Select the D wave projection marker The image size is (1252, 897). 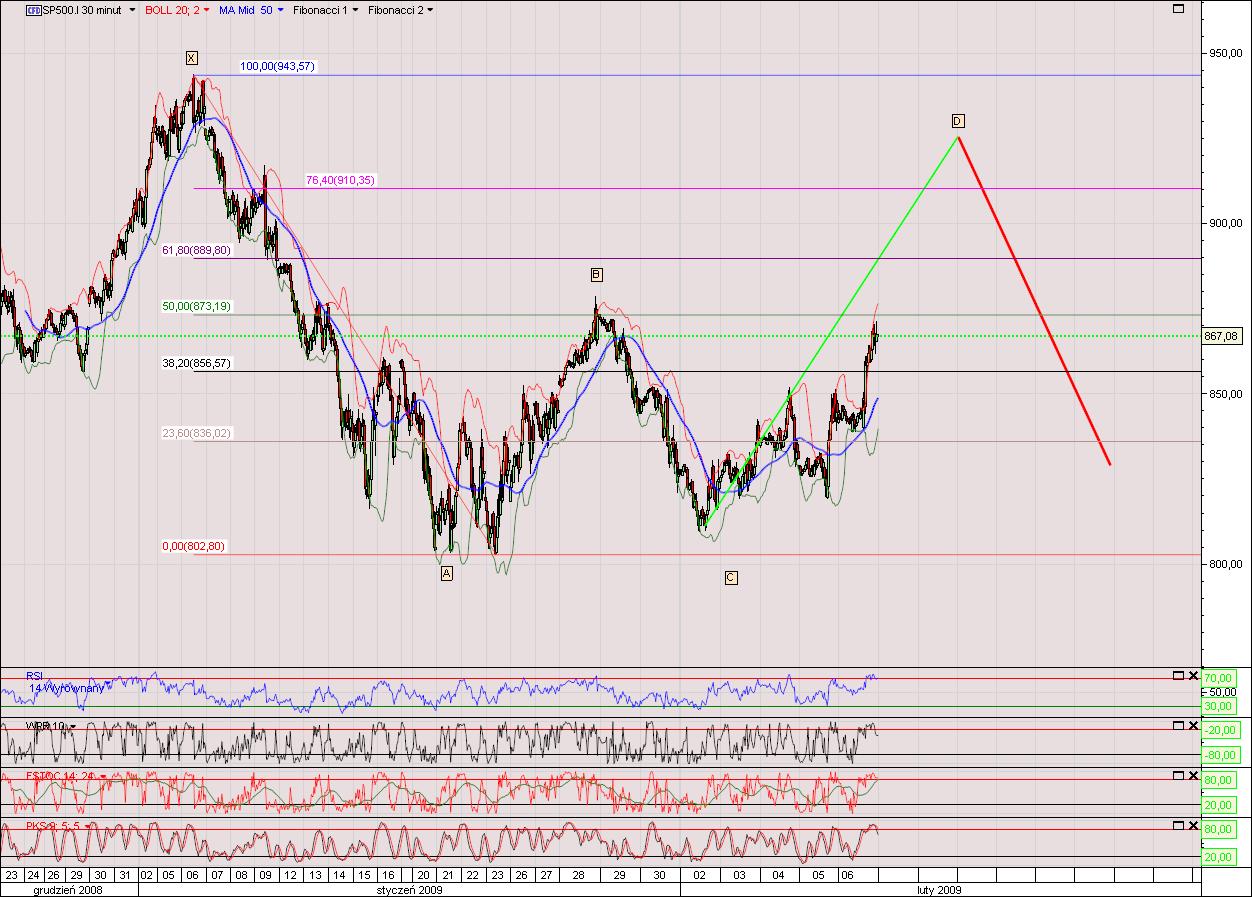[957, 121]
